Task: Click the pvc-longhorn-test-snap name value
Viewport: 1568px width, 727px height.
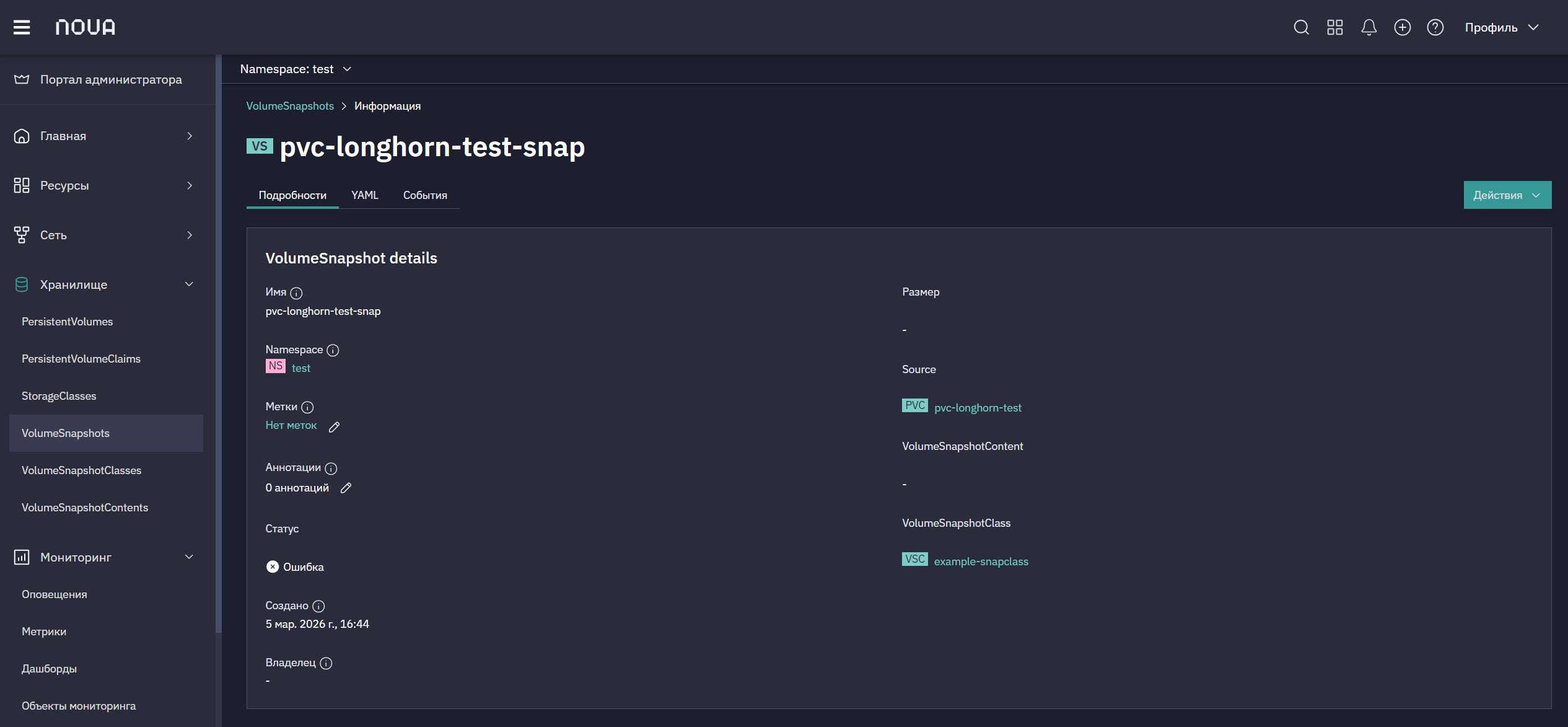Action: [323, 311]
